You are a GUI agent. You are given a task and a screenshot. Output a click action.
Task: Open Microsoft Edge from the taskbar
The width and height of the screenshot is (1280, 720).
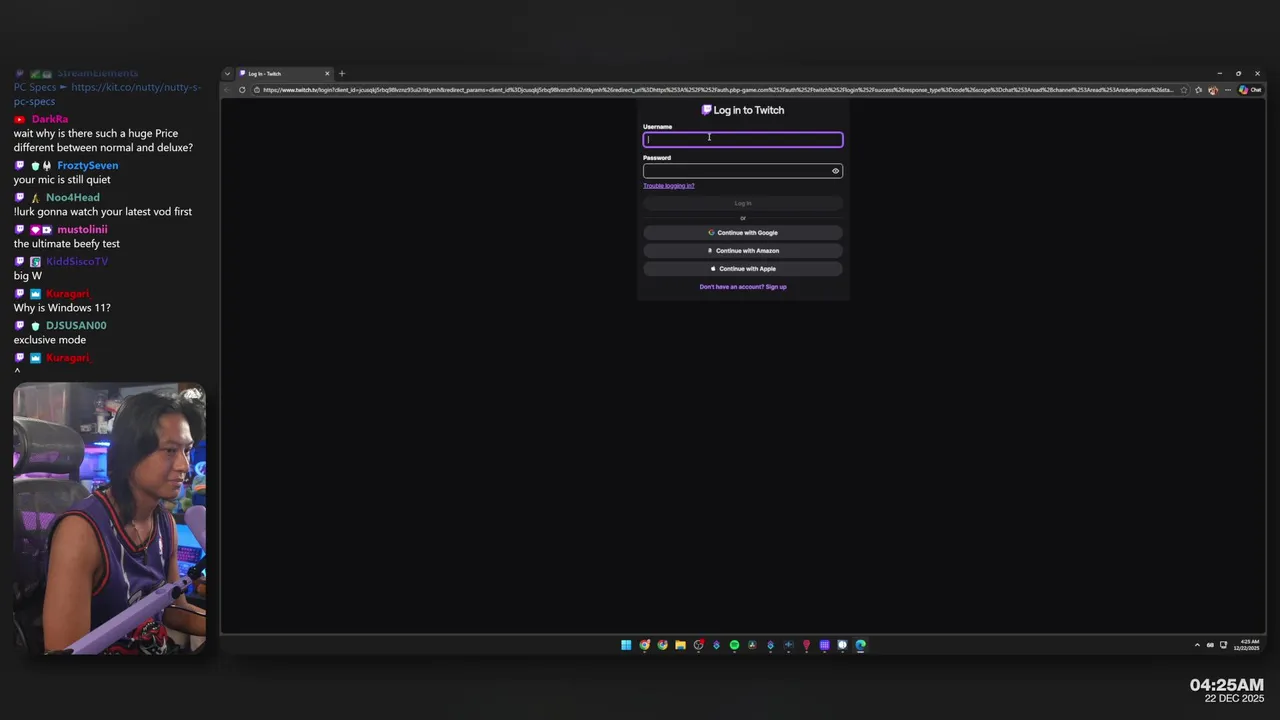click(x=860, y=645)
